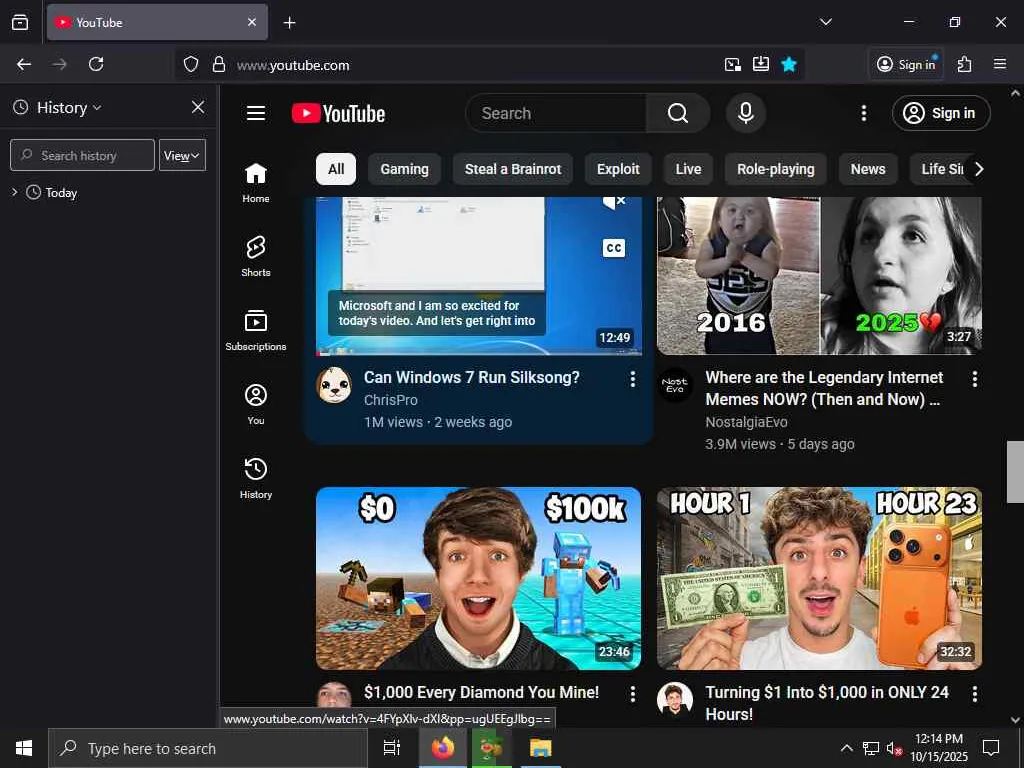1024x768 pixels.
Task: Reload the page with the refresh button
Action: coord(96,64)
